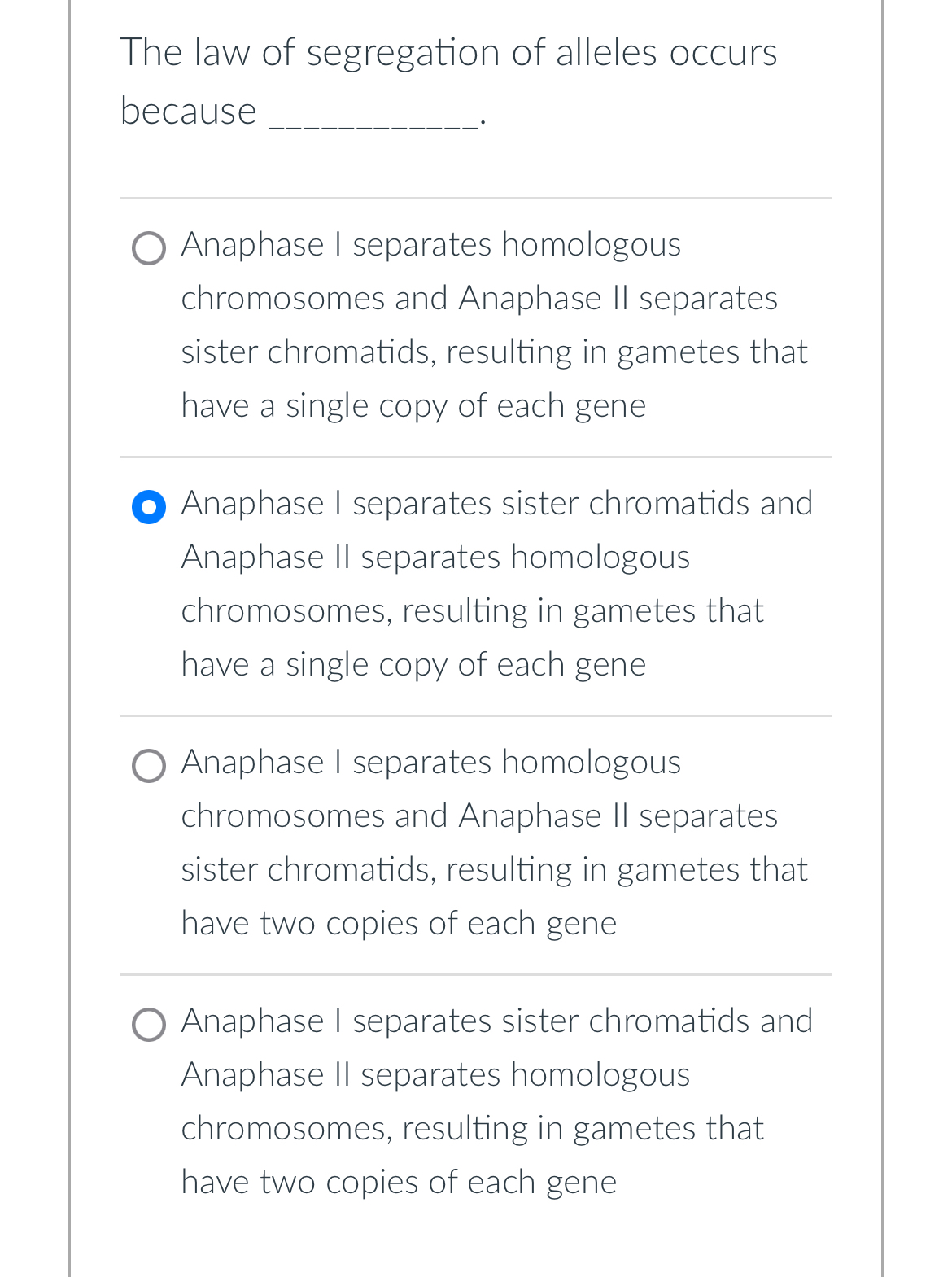Click the word 'because' in the question
The width and height of the screenshot is (952, 1277).
tap(188, 112)
